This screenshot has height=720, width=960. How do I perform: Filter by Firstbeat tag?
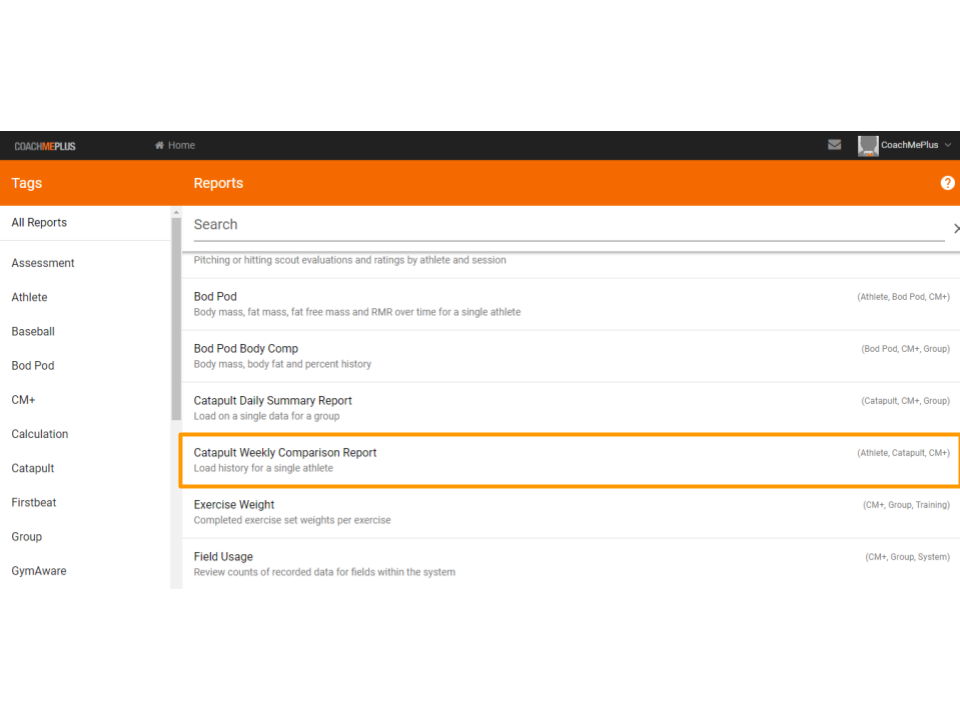point(34,503)
